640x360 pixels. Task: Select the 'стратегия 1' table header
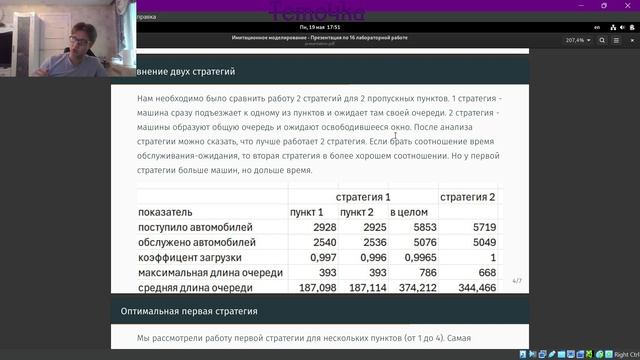[x=363, y=197]
